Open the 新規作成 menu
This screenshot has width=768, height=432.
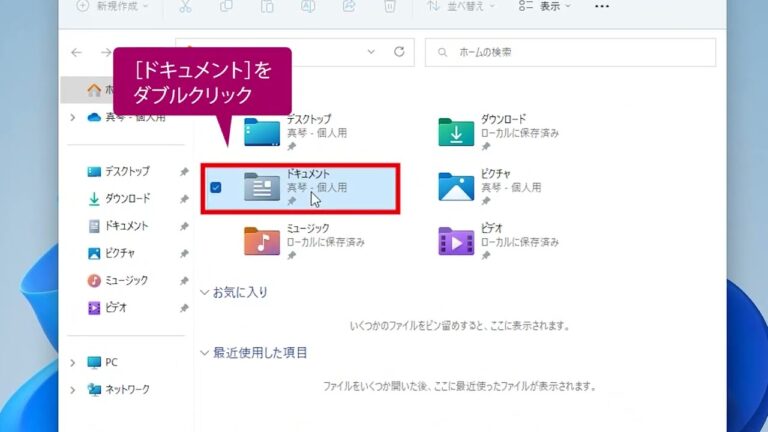112,6
